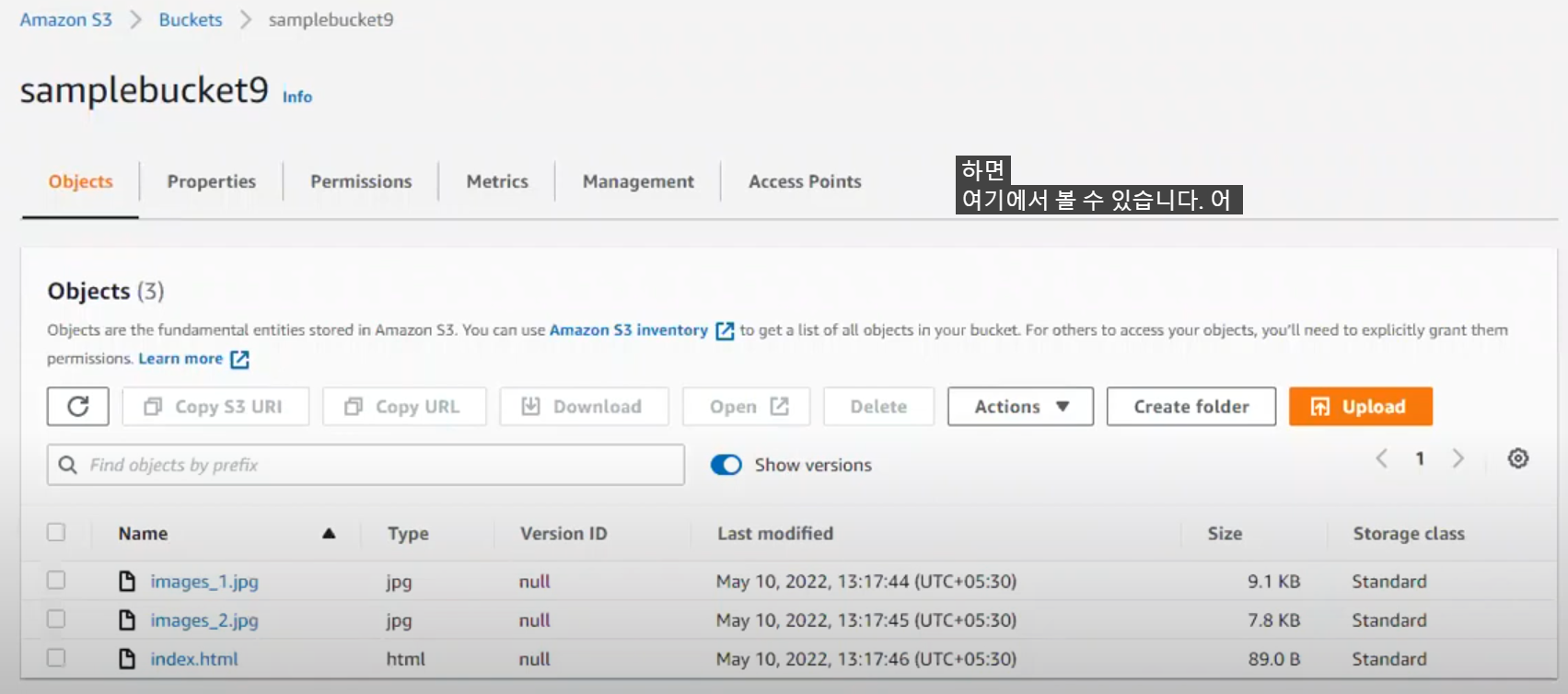Viewport: 1568px width, 694px height.
Task: Click the 9.1 KB size cell
Action: point(1273,582)
